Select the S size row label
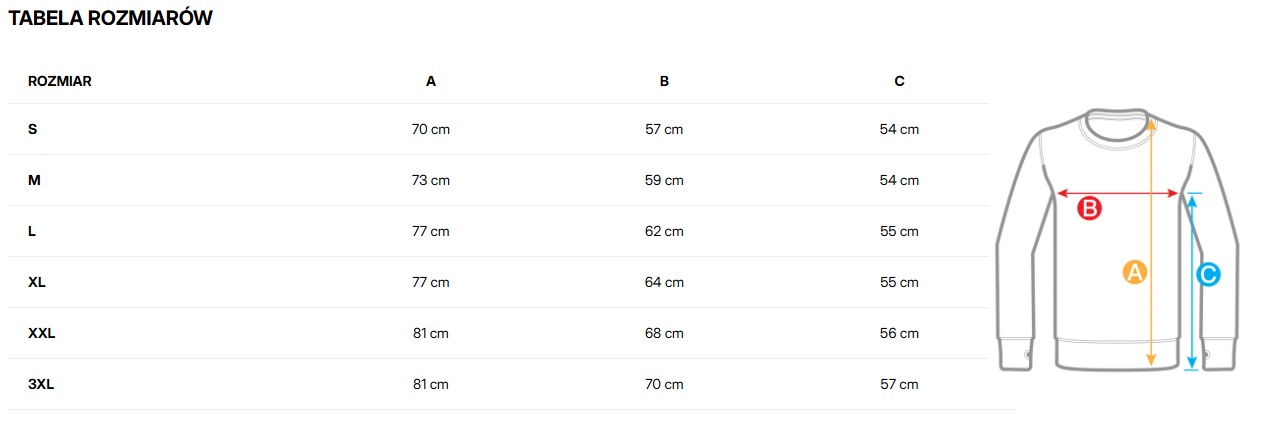1271x427 pixels. click(33, 129)
